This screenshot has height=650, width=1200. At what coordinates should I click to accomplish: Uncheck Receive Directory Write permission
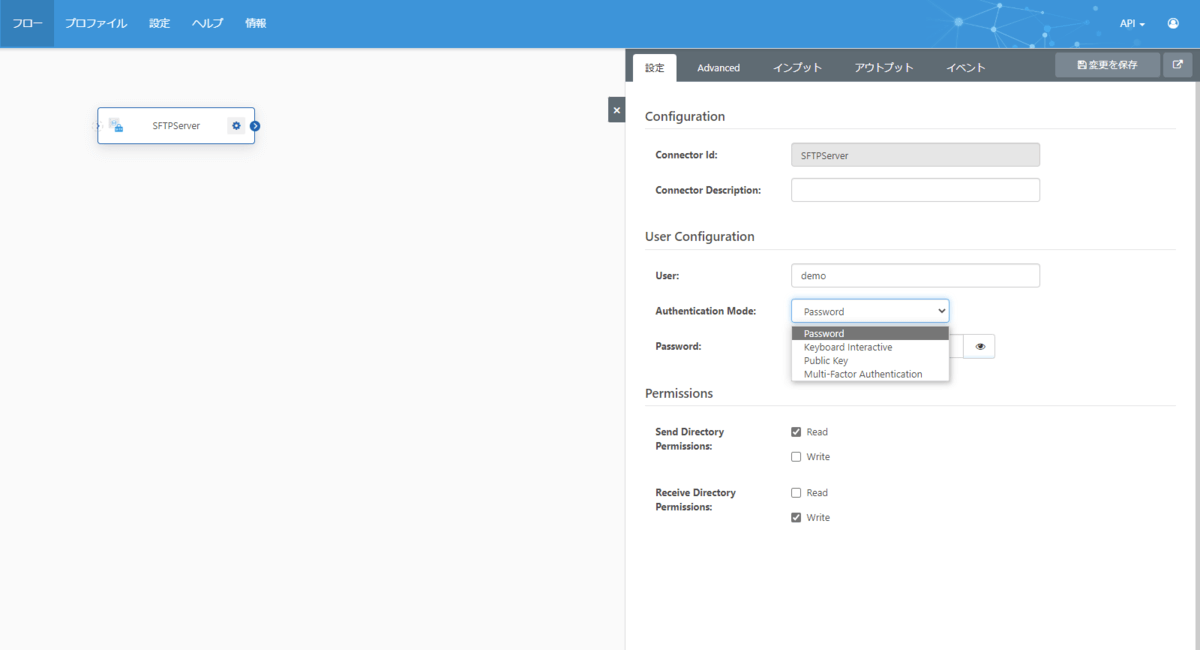coord(796,518)
